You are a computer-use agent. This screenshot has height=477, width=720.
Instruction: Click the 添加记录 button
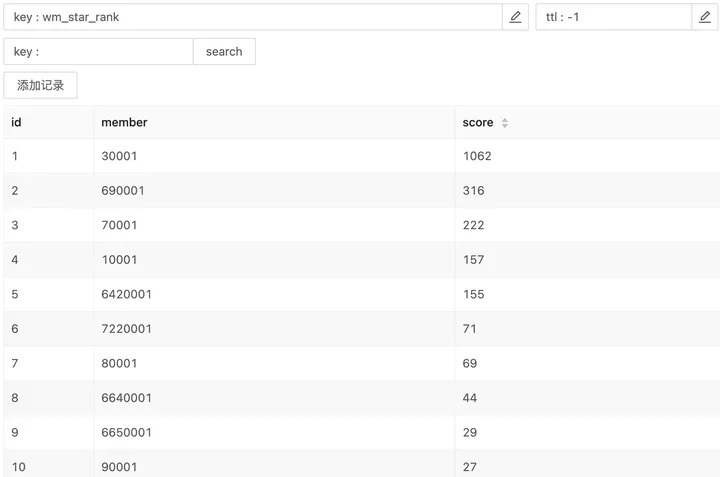[40, 85]
